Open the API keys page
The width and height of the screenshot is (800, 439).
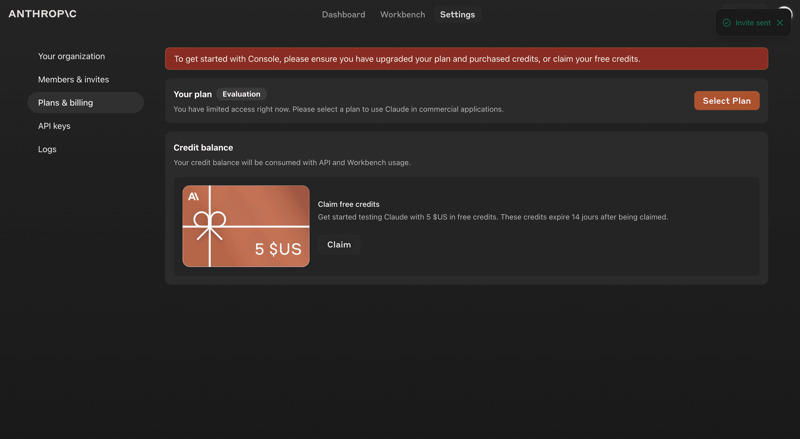click(54, 126)
